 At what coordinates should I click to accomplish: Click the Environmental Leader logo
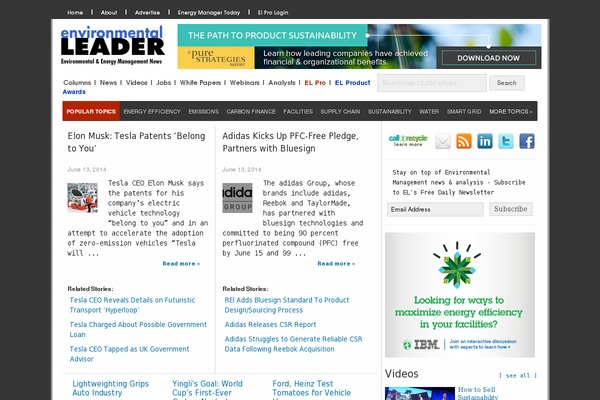(112, 45)
